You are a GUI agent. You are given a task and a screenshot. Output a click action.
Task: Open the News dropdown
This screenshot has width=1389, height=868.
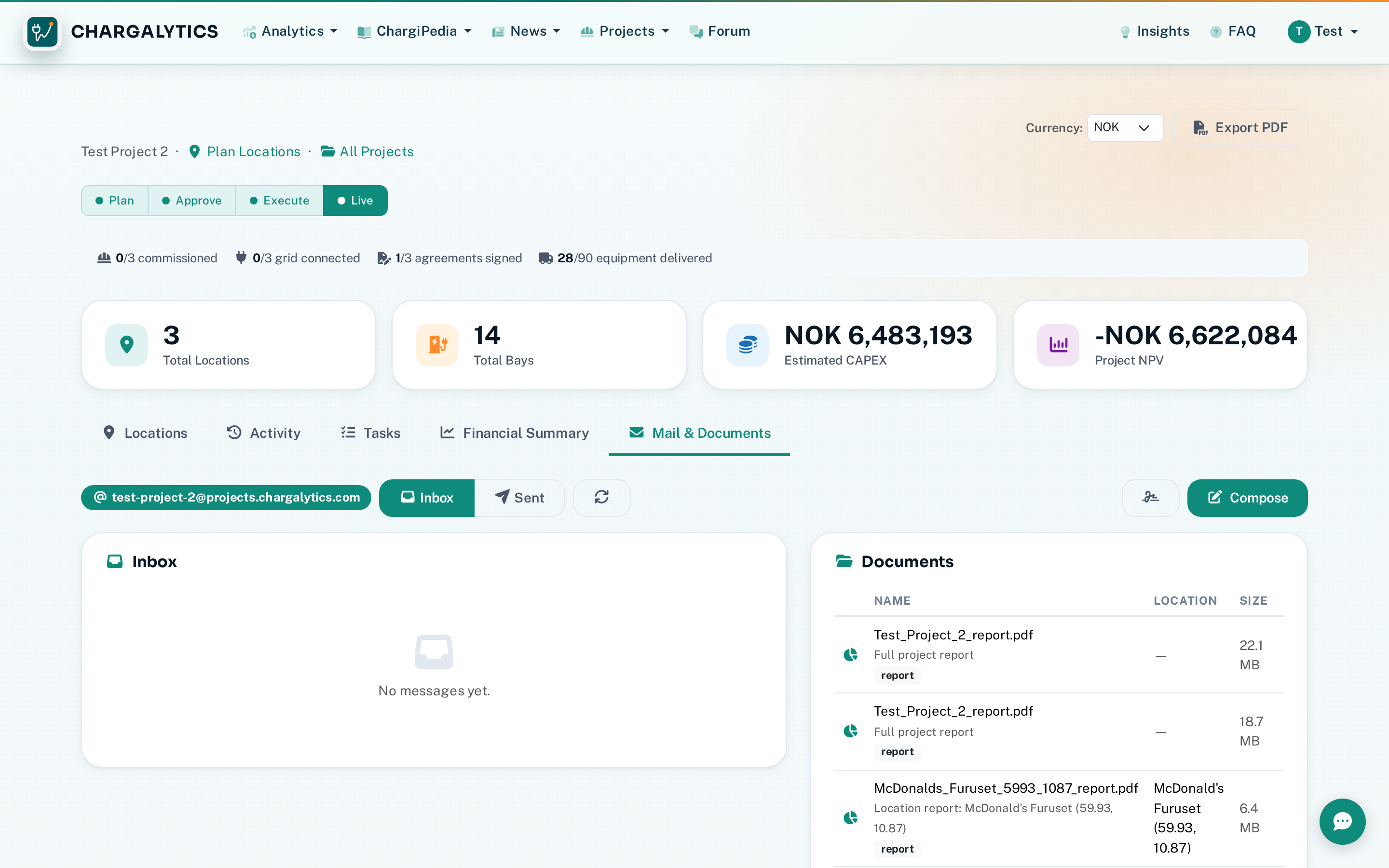pyautogui.click(x=526, y=31)
